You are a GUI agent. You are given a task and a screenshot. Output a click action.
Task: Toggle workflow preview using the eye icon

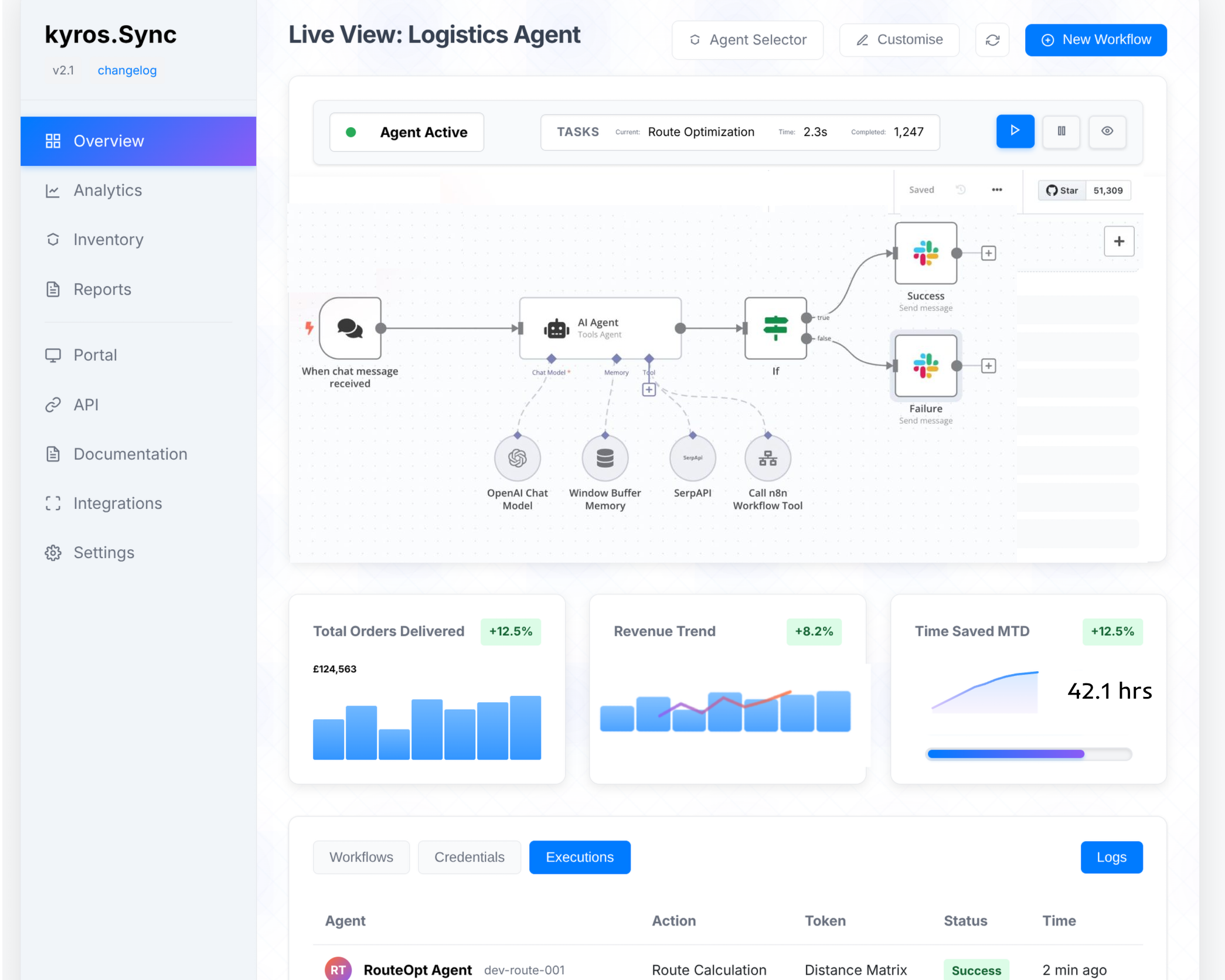pos(1107,132)
